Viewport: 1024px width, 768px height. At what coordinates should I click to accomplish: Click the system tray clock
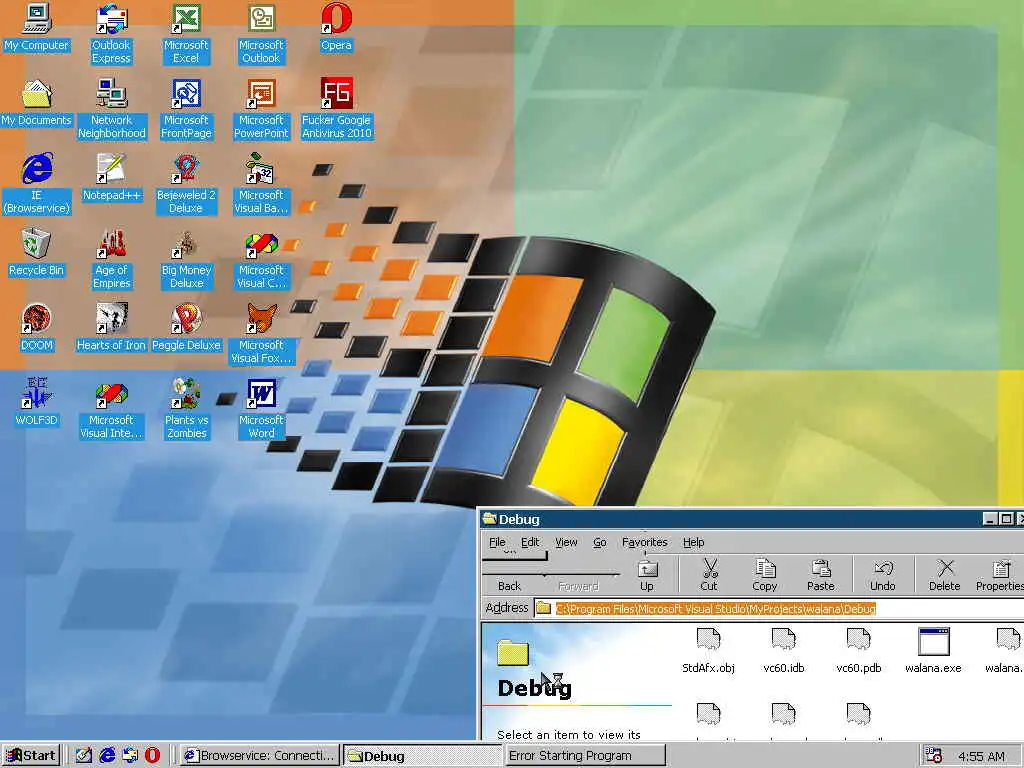[981, 756]
